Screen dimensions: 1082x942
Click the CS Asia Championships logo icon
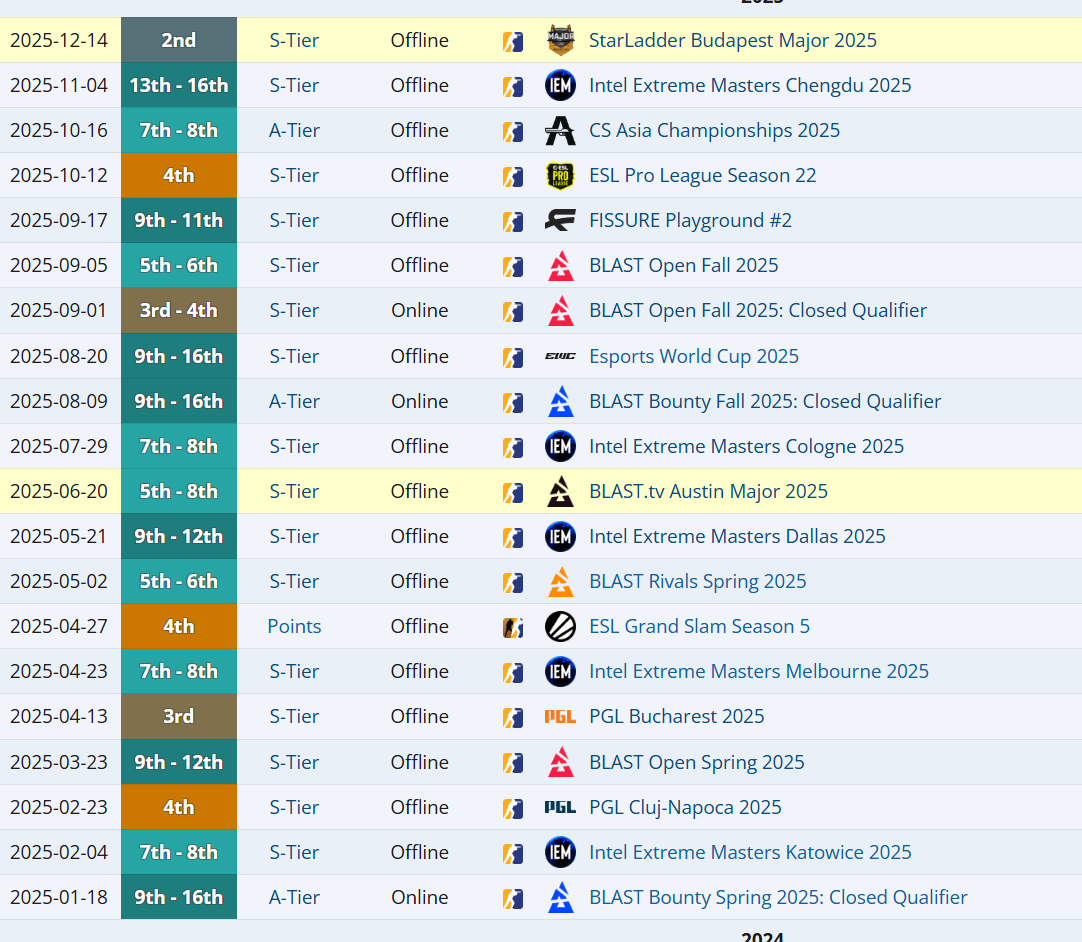point(560,130)
